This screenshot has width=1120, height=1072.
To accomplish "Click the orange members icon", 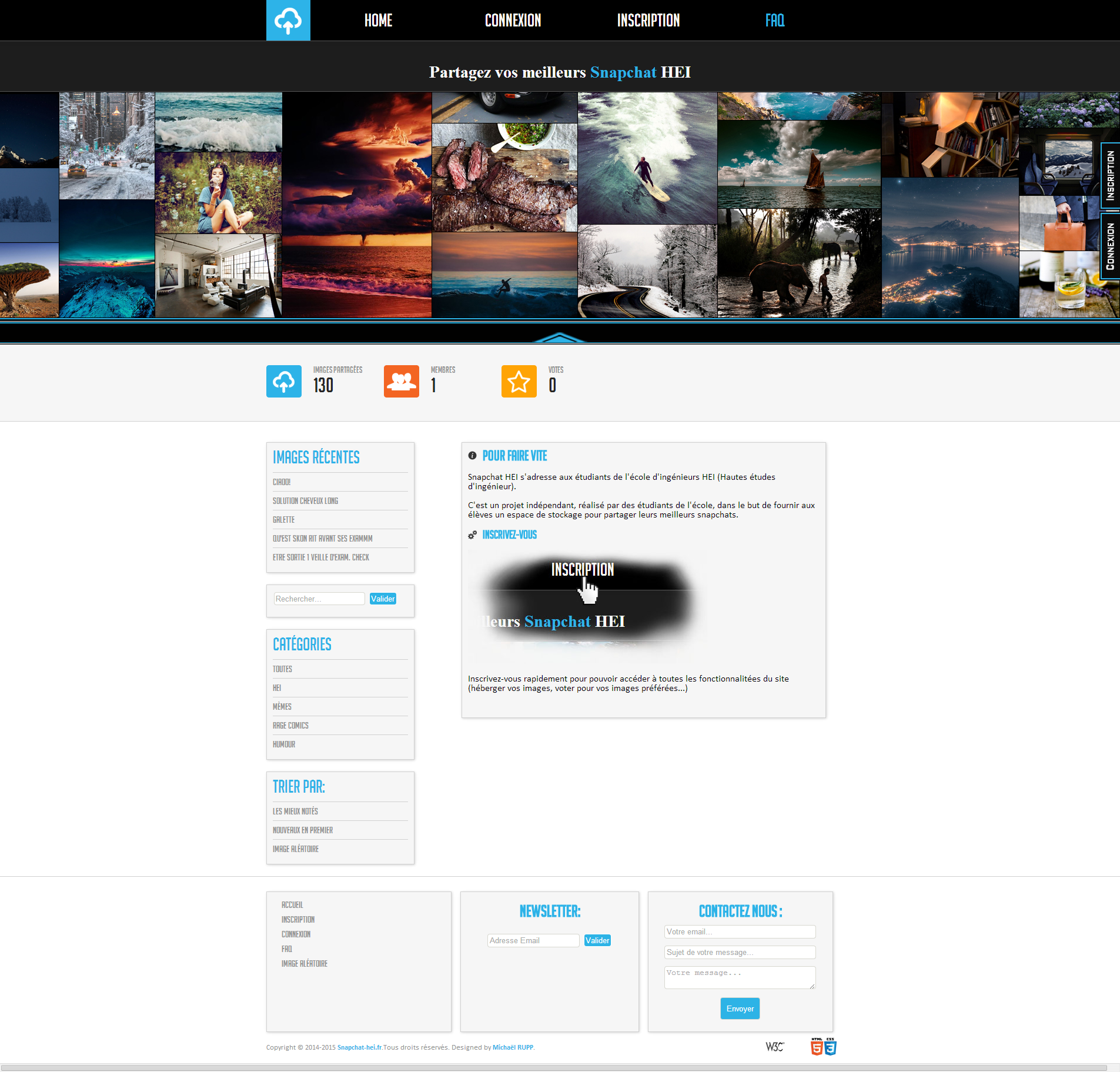I will [401, 381].
